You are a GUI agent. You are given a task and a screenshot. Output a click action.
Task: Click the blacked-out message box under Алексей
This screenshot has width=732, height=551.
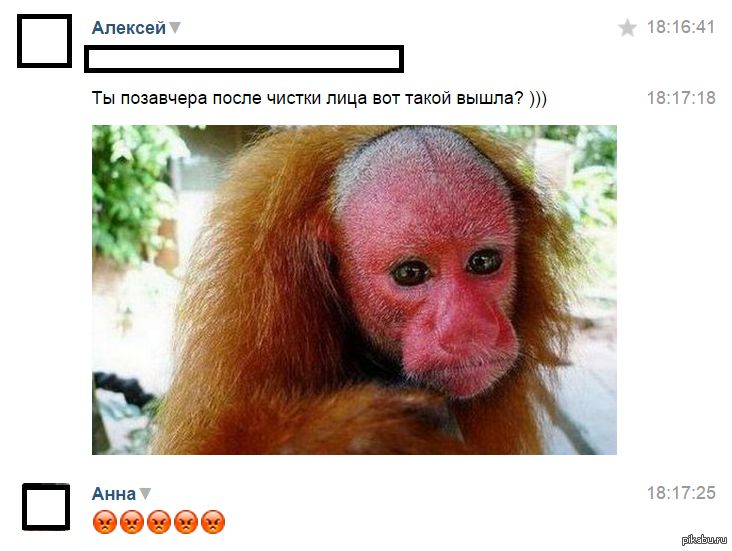tap(244, 59)
